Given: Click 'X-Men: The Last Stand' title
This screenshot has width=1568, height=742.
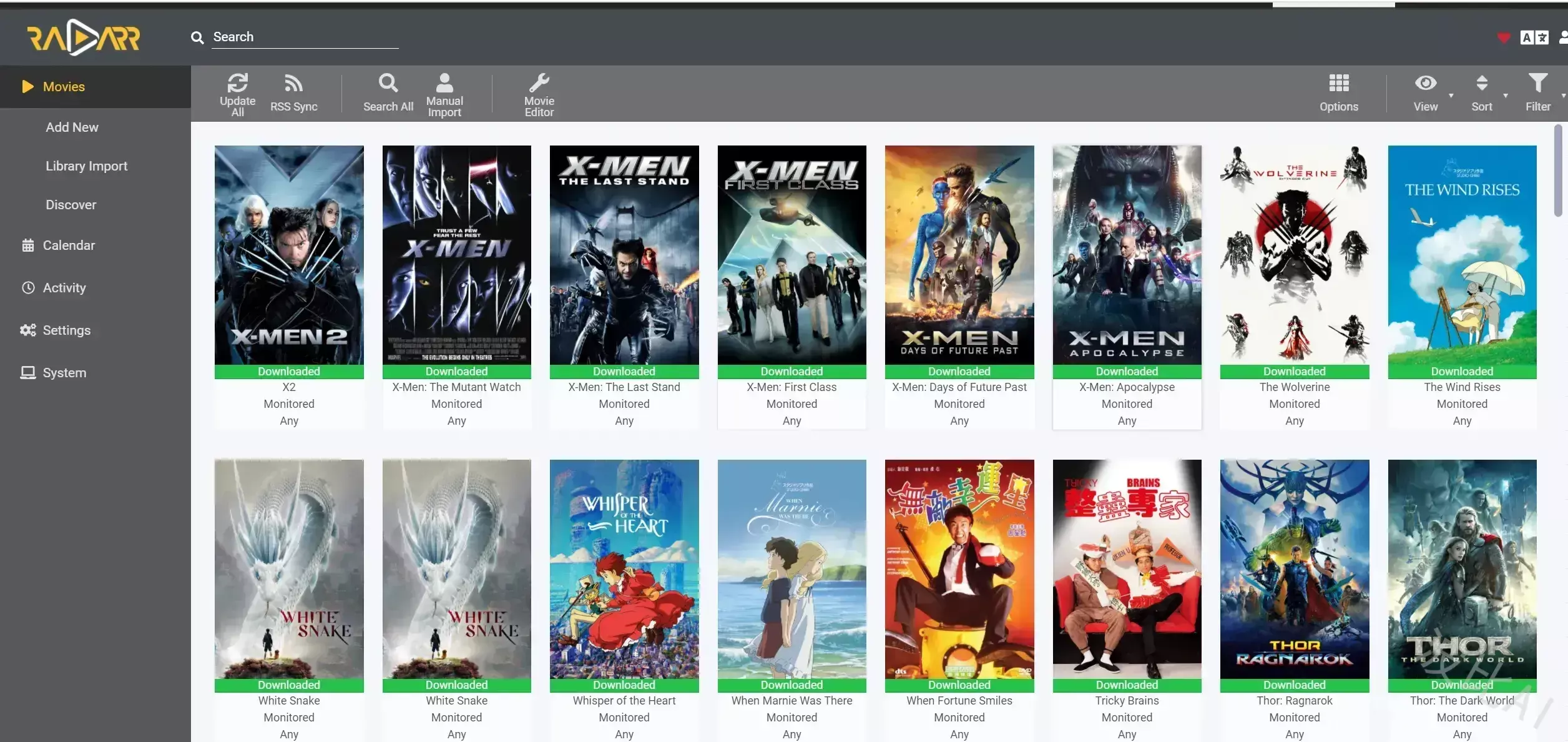Looking at the screenshot, I should click(624, 387).
